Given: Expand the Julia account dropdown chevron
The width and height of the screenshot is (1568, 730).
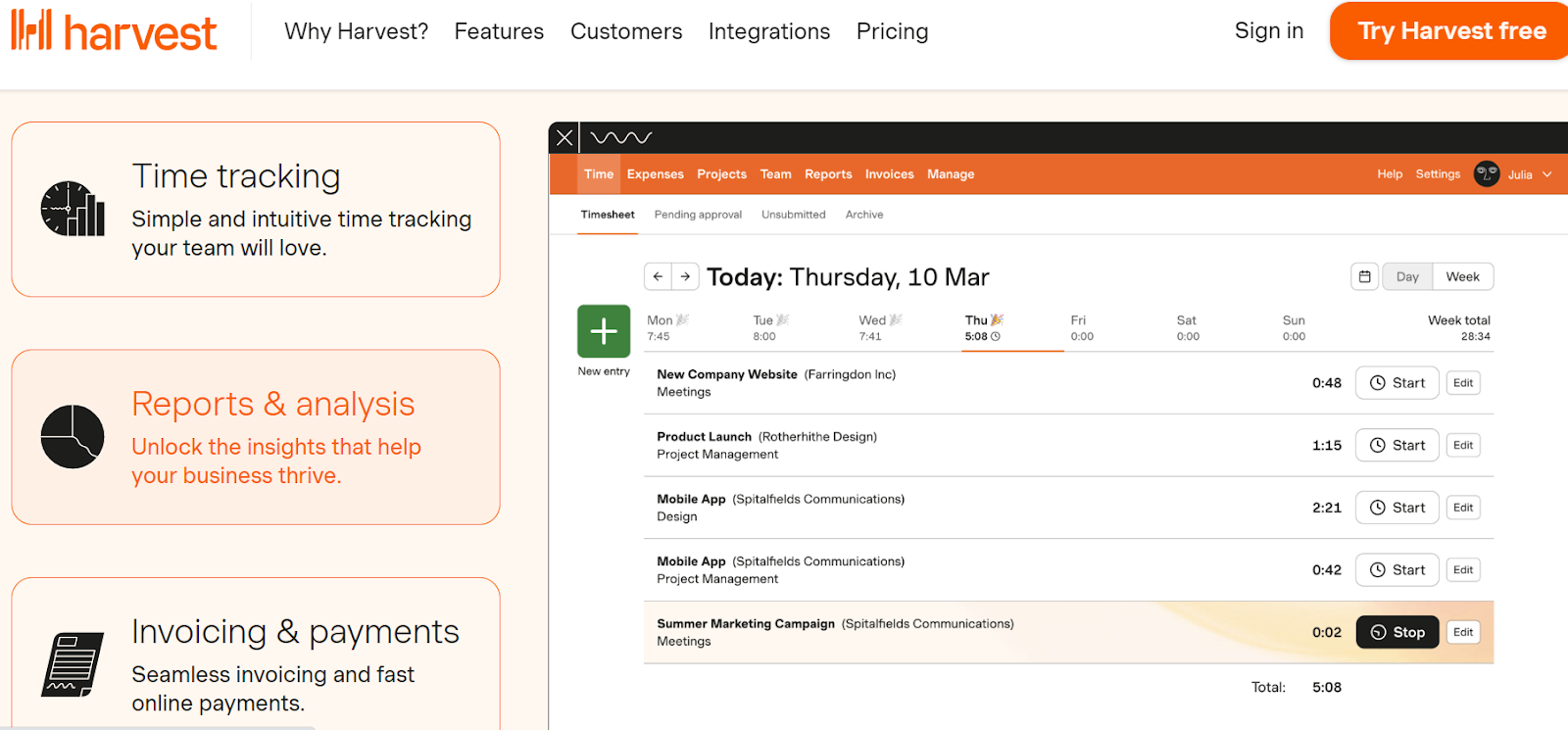Looking at the screenshot, I should (x=1547, y=174).
